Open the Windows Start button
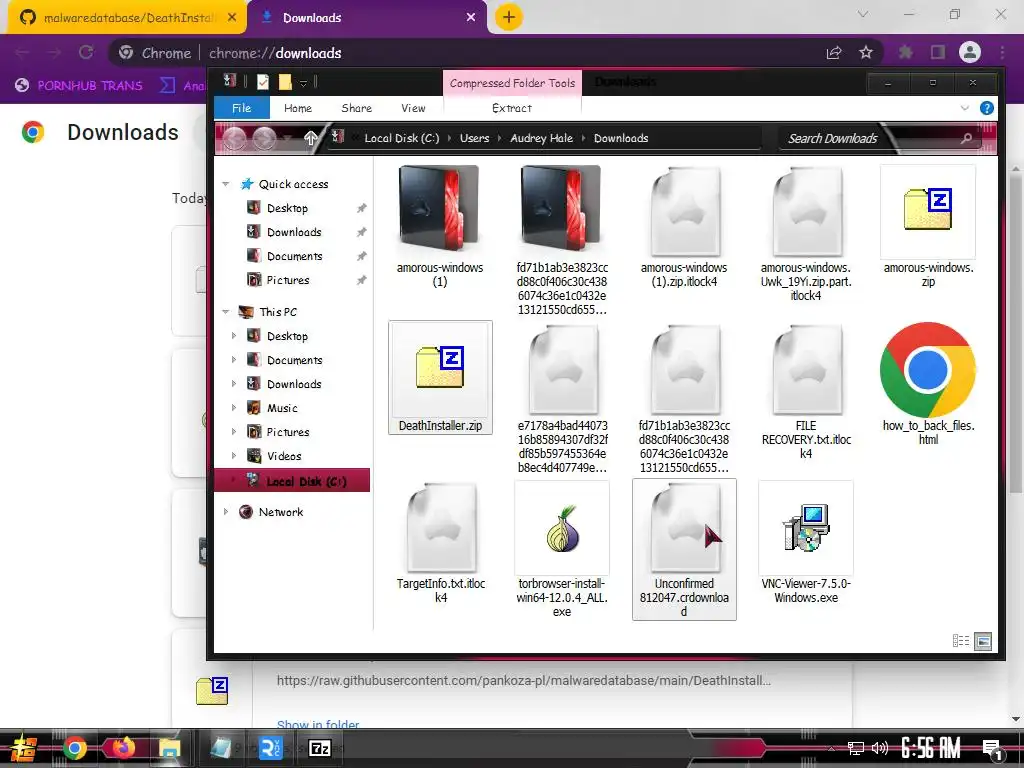The height and width of the screenshot is (768, 1024). (x=24, y=748)
